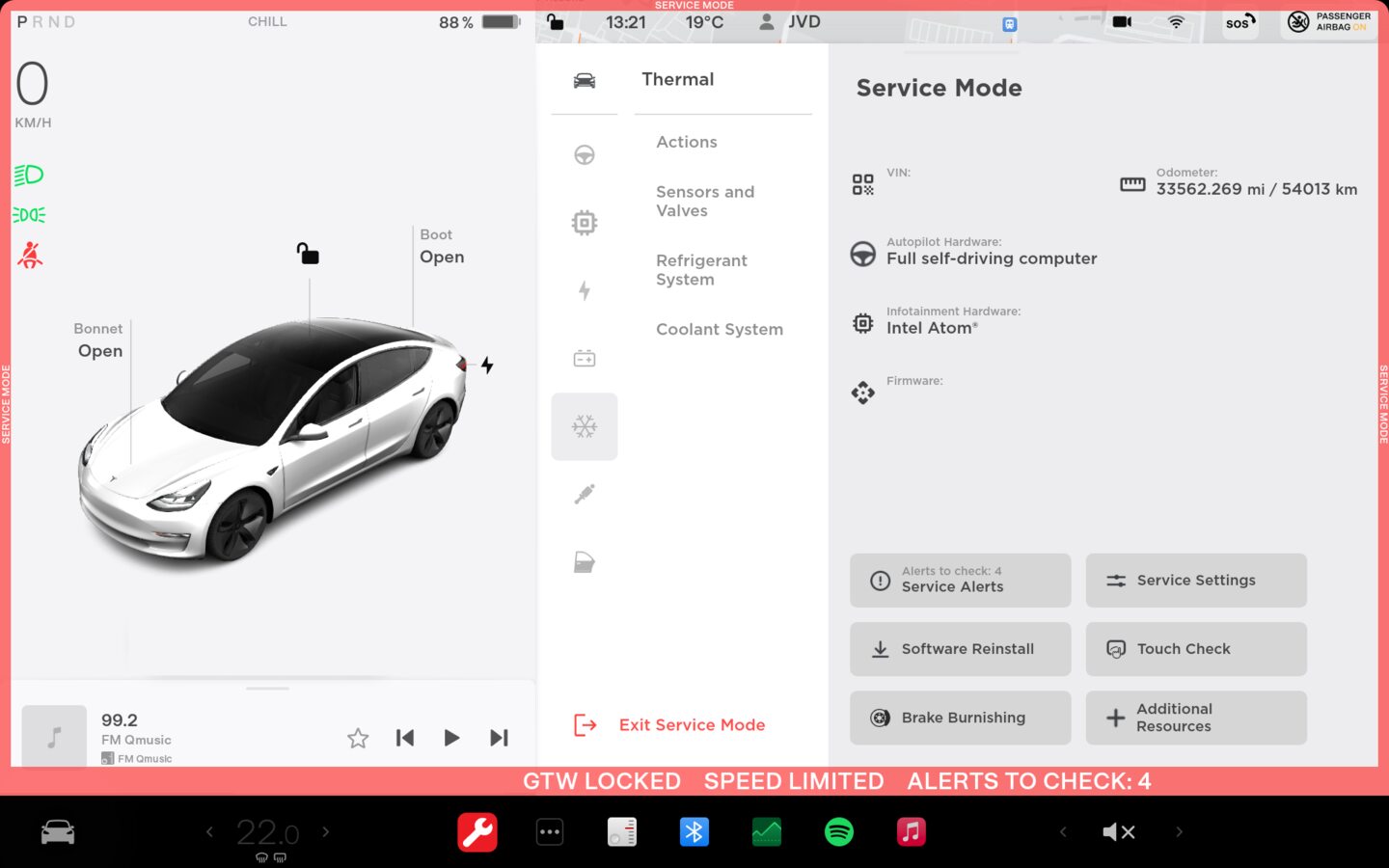This screenshot has height=868, width=1389.
Task: Decrease temperature with left chevron
Action: (209, 831)
